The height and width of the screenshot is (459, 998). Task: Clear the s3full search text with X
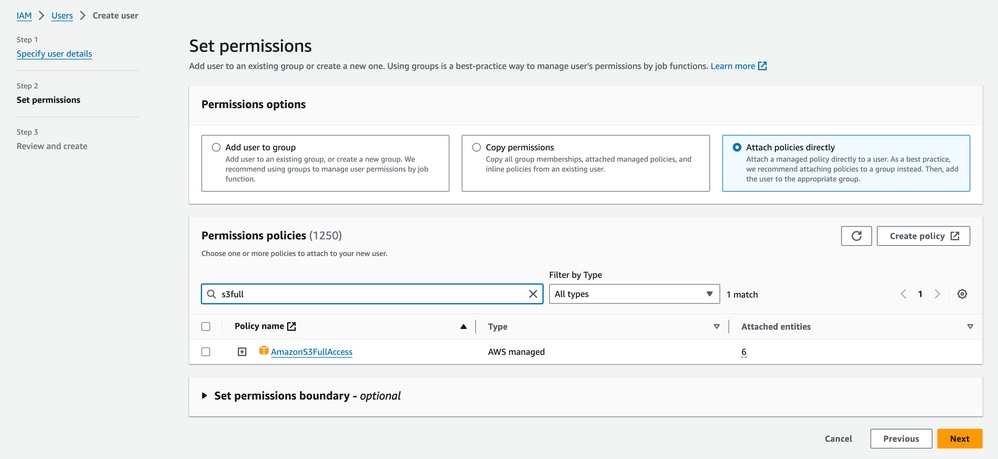533,294
